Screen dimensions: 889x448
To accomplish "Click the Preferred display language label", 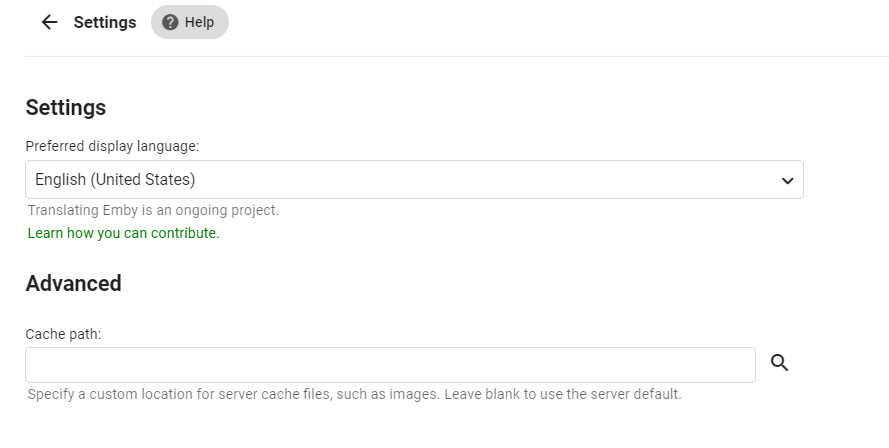I will (x=112, y=146).
